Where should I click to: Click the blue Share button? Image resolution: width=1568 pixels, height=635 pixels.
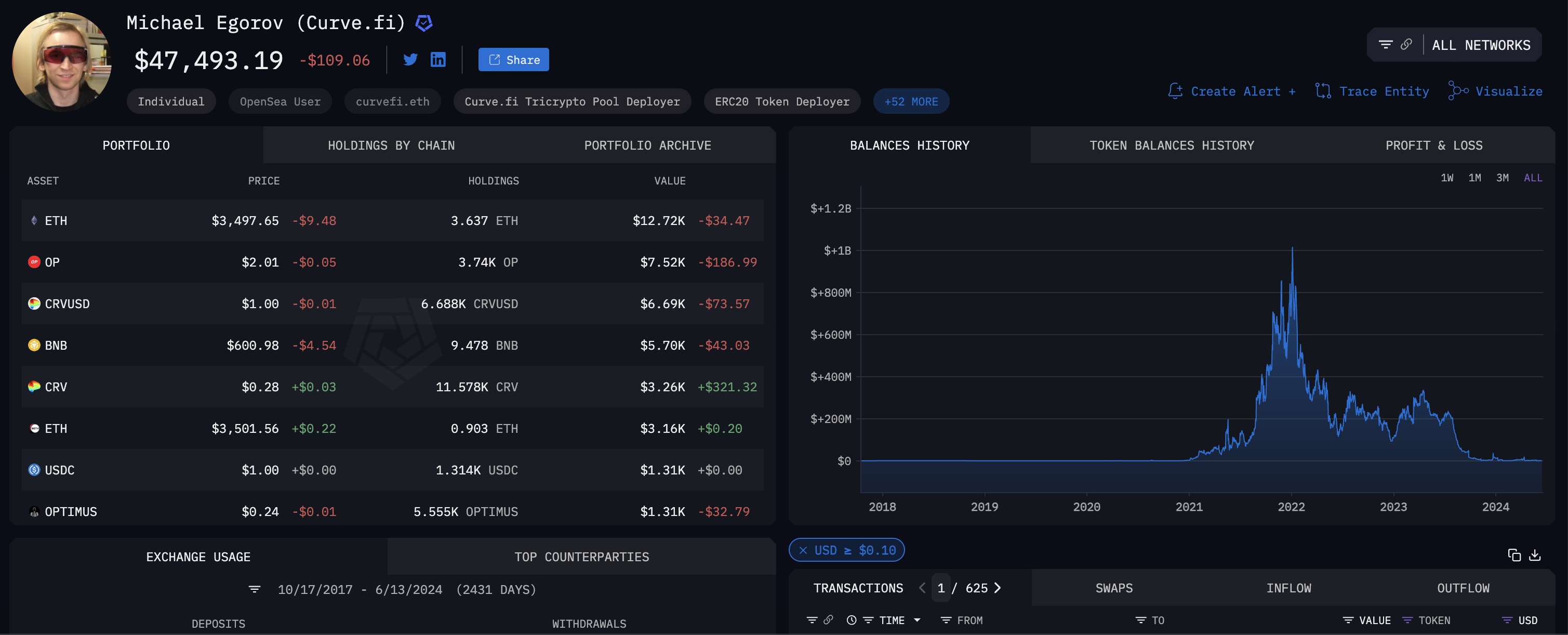(x=513, y=59)
